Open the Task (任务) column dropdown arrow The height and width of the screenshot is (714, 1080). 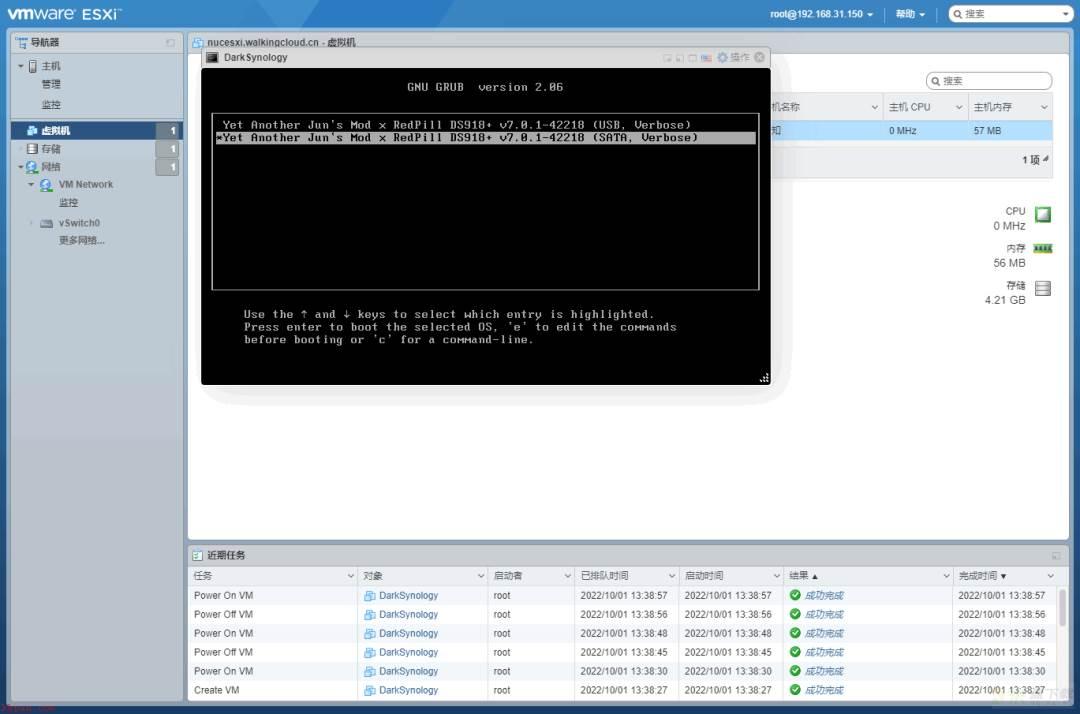[351, 576]
